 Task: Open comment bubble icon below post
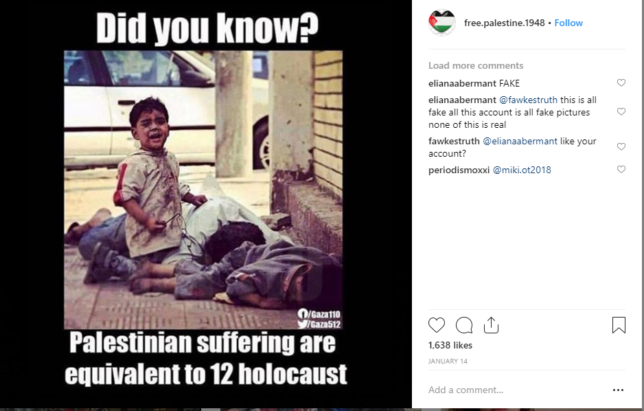[x=464, y=325]
